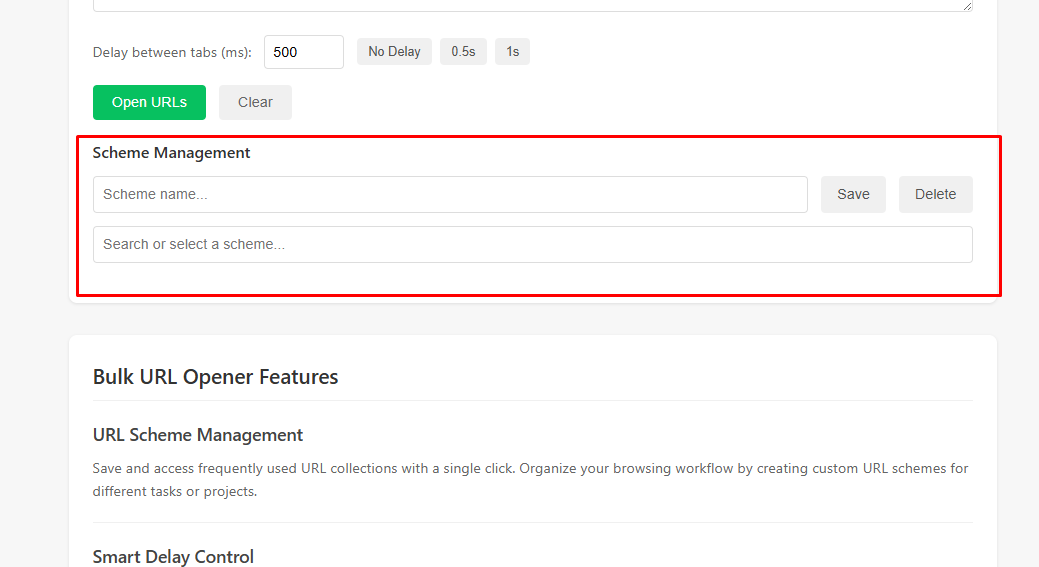This screenshot has height=567, width=1039.
Task: Focus the delay between tabs field
Action: [x=304, y=52]
